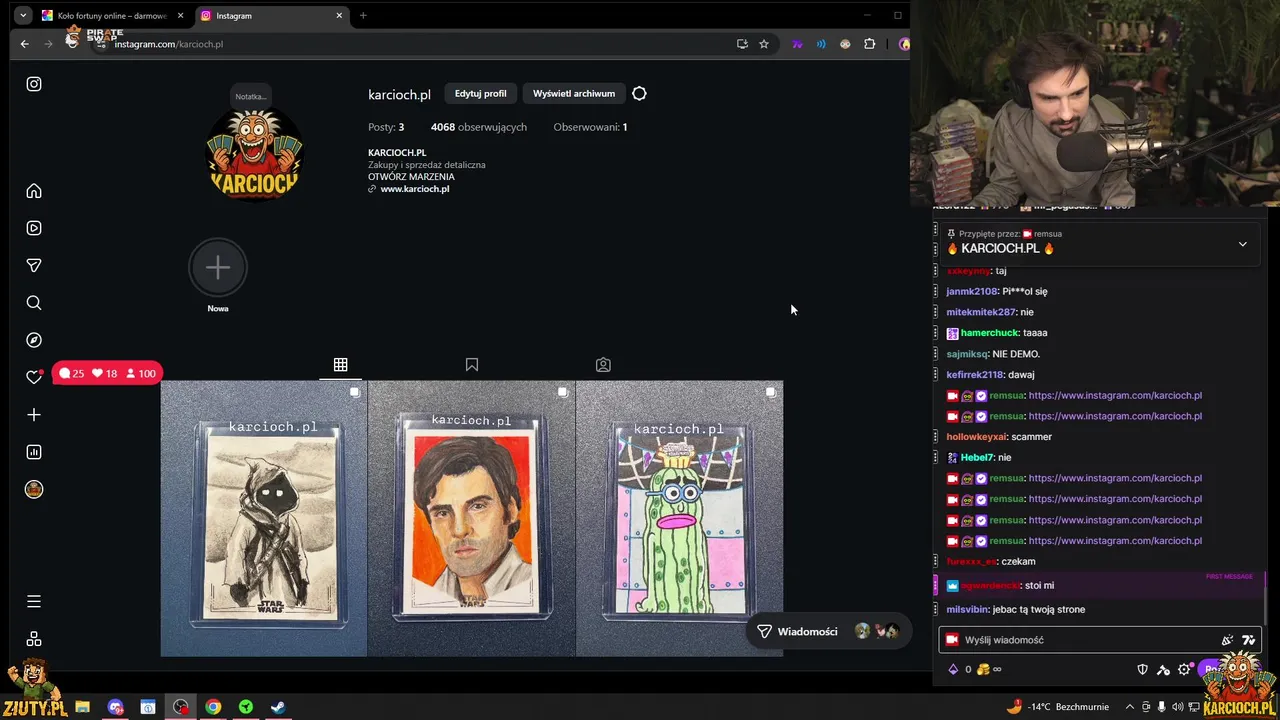Open the tab search dropdown arrow

pyautogui.click(x=23, y=16)
